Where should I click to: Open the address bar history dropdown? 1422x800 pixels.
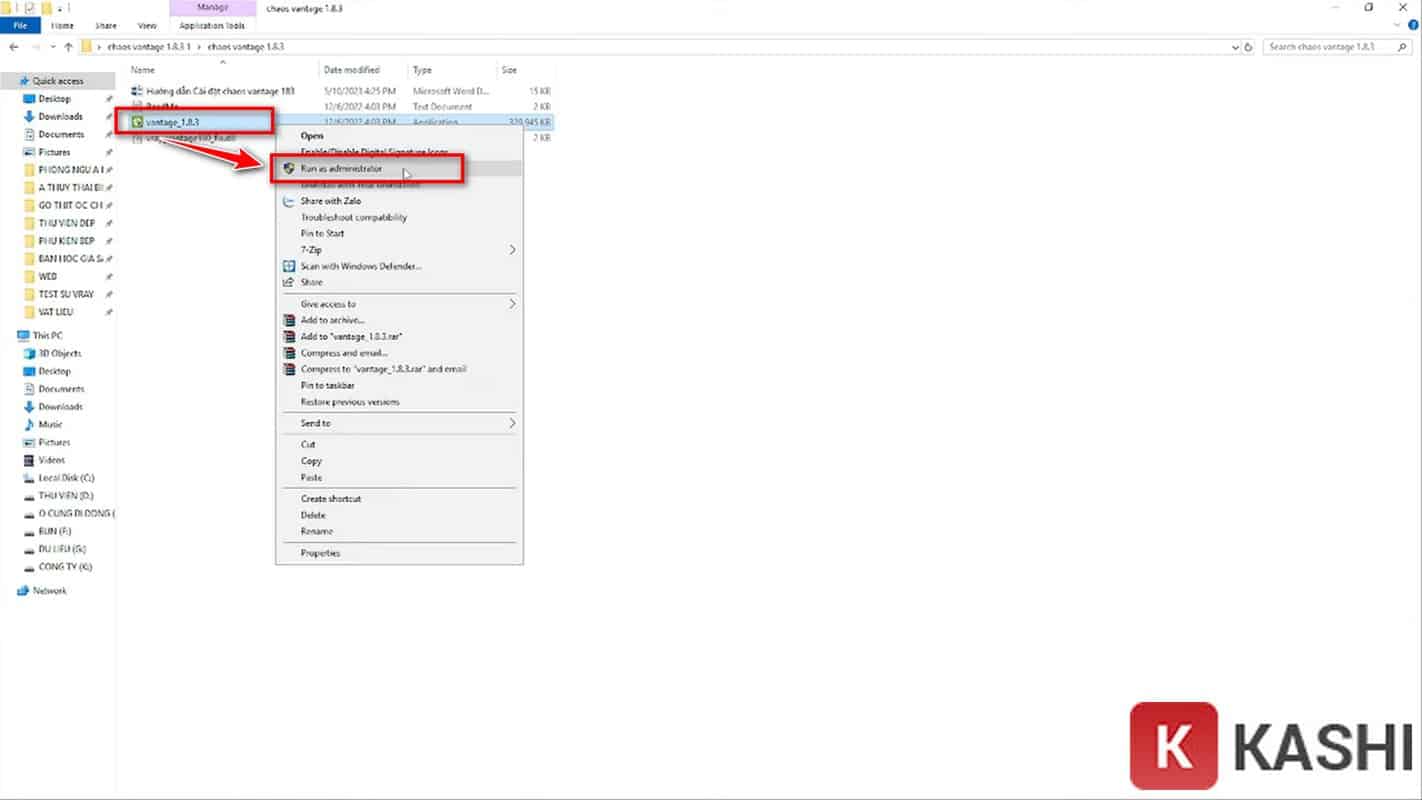pos(1236,47)
